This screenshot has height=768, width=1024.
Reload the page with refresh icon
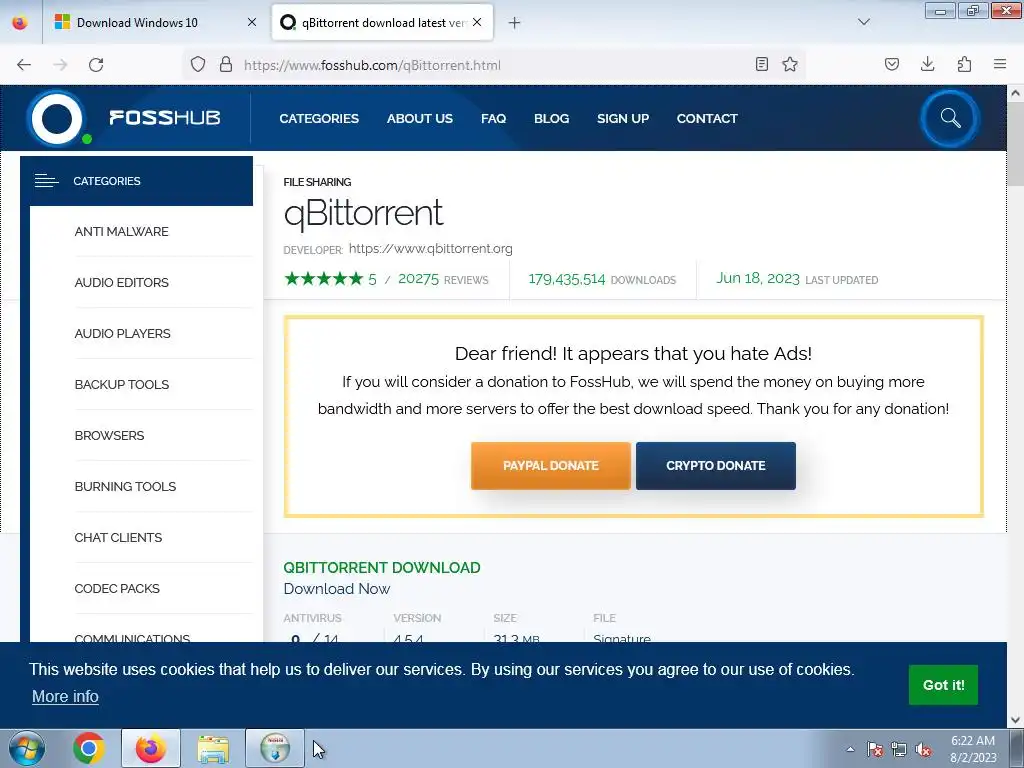tap(96, 65)
